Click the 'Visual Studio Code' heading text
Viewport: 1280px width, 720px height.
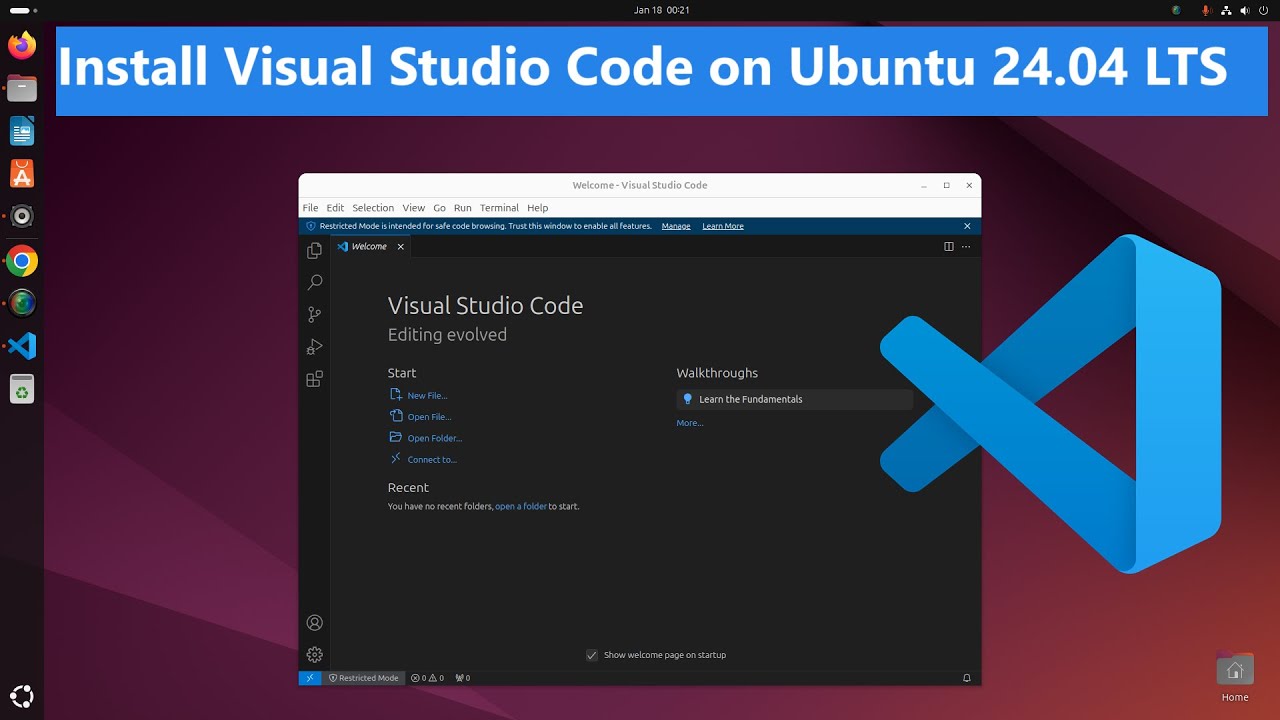pyautogui.click(x=485, y=306)
